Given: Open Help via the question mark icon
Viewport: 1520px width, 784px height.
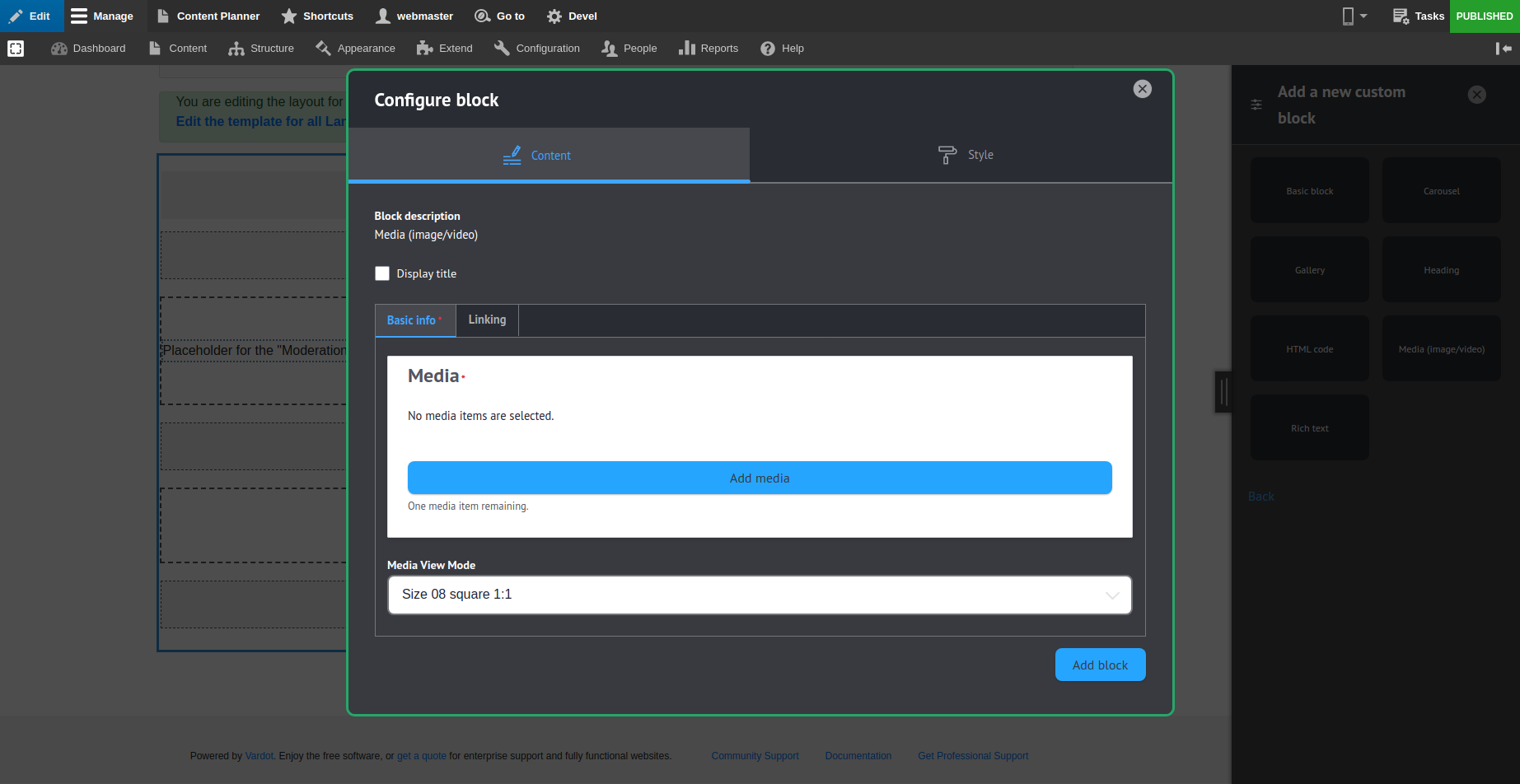Looking at the screenshot, I should (767, 48).
